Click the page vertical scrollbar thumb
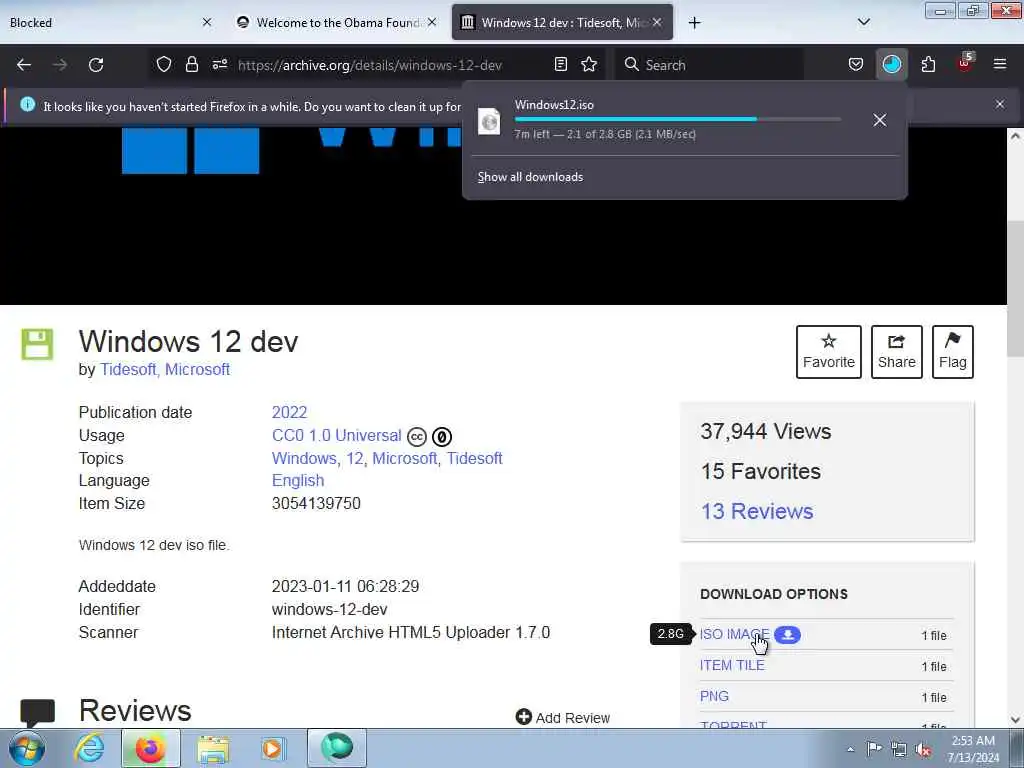The image size is (1024, 768). coord(1015,289)
